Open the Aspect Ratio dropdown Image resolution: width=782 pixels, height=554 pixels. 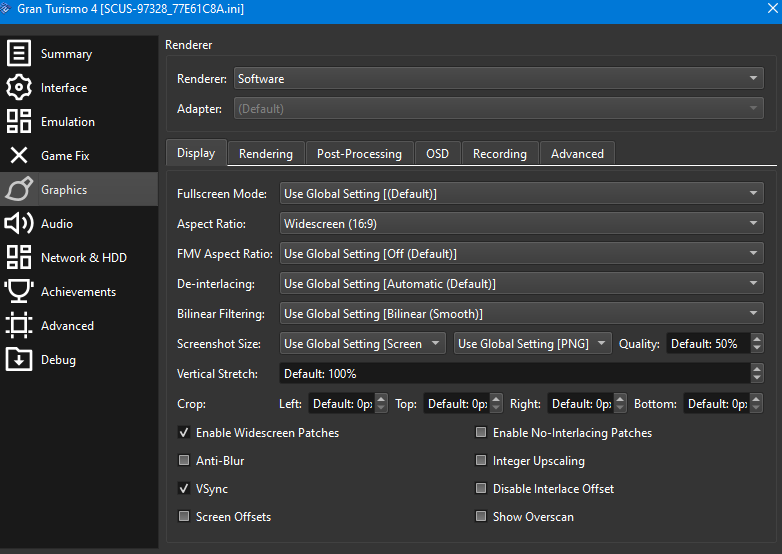(522, 223)
